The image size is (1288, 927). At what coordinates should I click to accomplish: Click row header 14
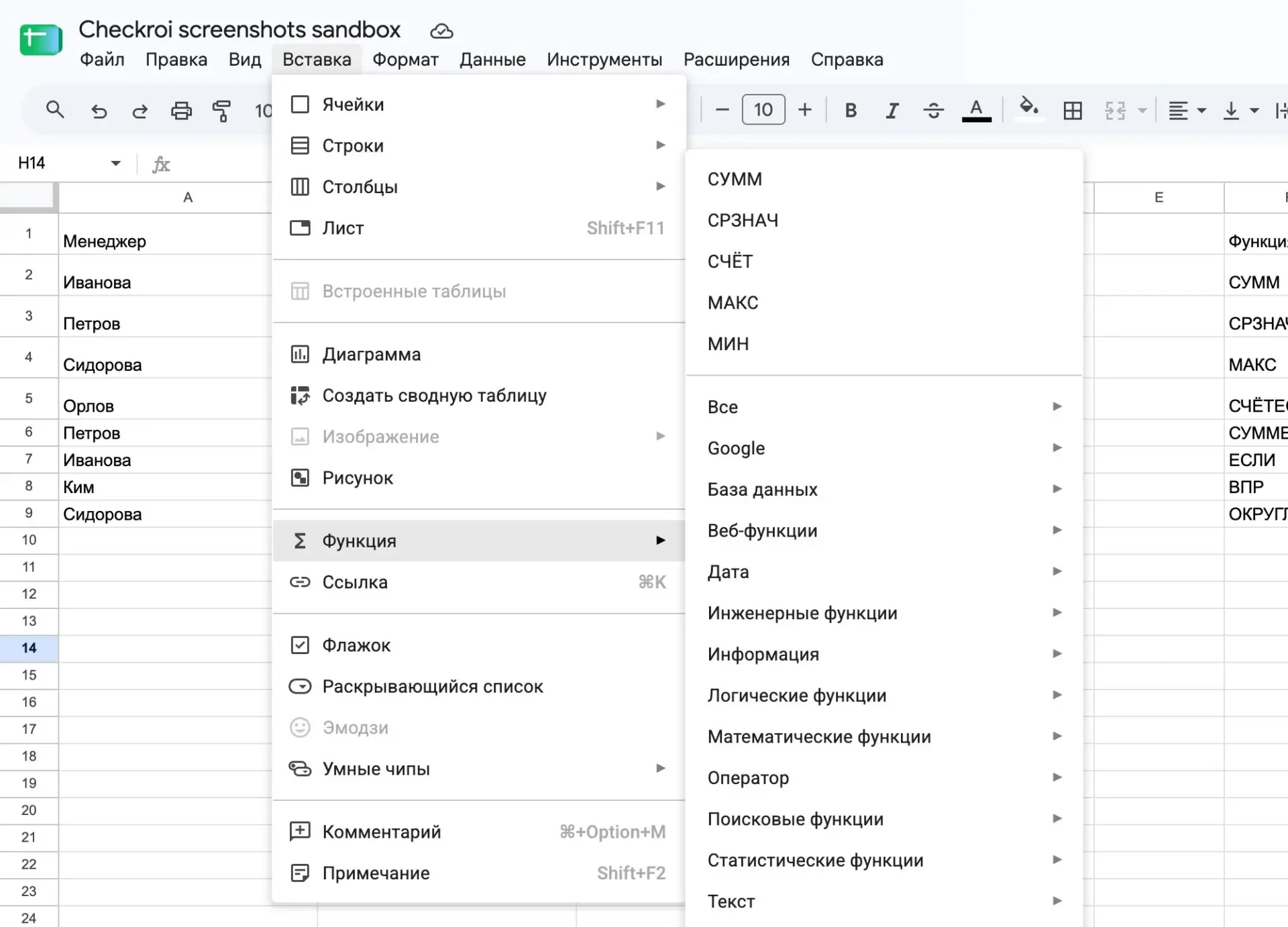29,648
